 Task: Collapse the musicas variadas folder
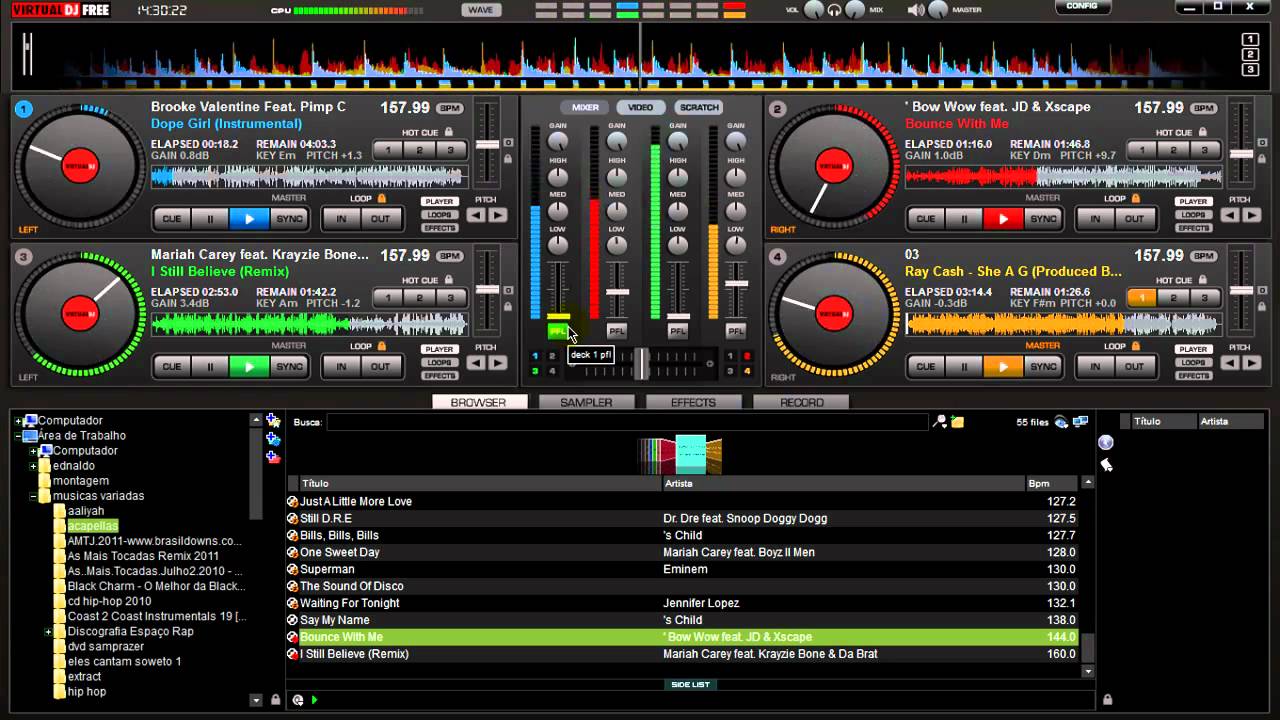[33, 496]
